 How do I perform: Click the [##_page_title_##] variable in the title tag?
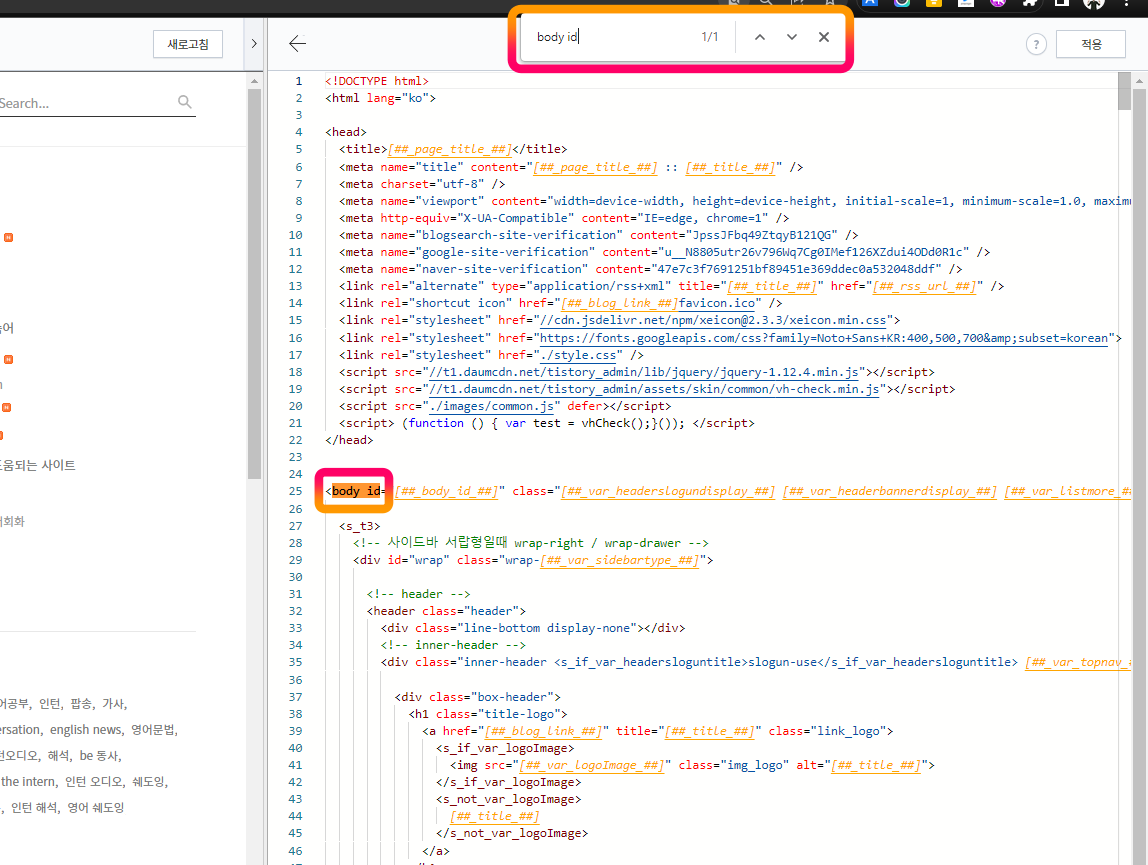point(450,149)
